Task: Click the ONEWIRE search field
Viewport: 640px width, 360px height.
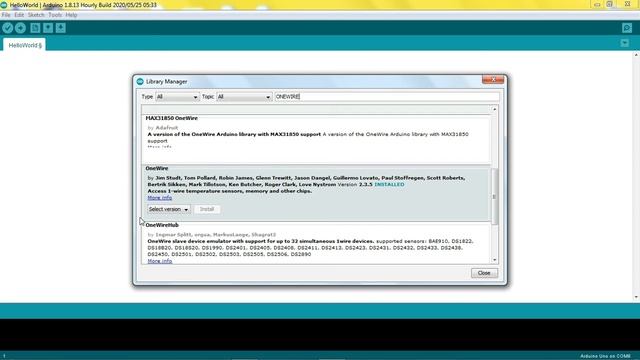Action: [x=387, y=97]
